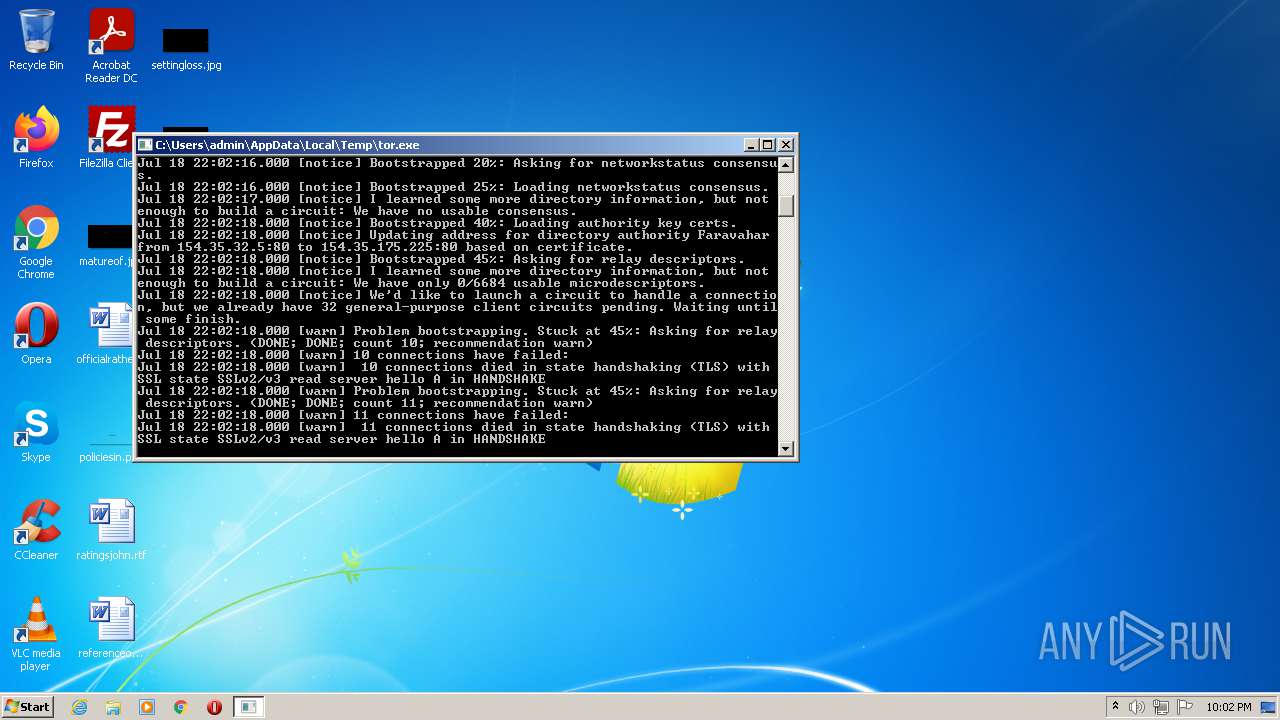
Task: Click the 'Bootstrapped 40%: Loading authority key certs' line
Action: pyautogui.click(x=437, y=223)
